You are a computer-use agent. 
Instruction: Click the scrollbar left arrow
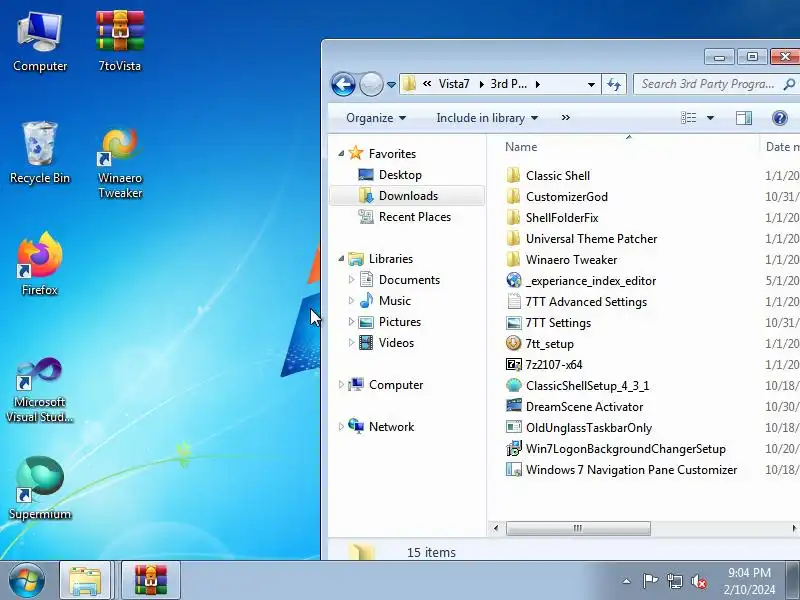pyautogui.click(x=495, y=529)
